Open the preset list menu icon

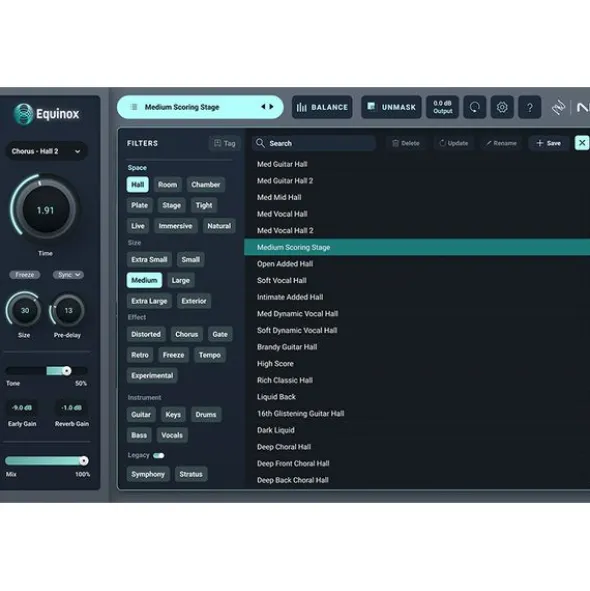133,107
